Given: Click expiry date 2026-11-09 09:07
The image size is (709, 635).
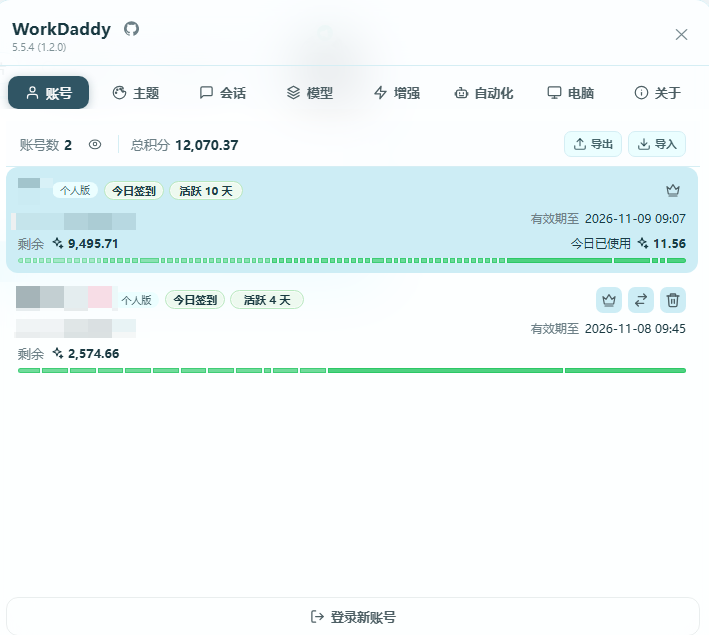Looking at the screenshot, I should pos(635,219).
